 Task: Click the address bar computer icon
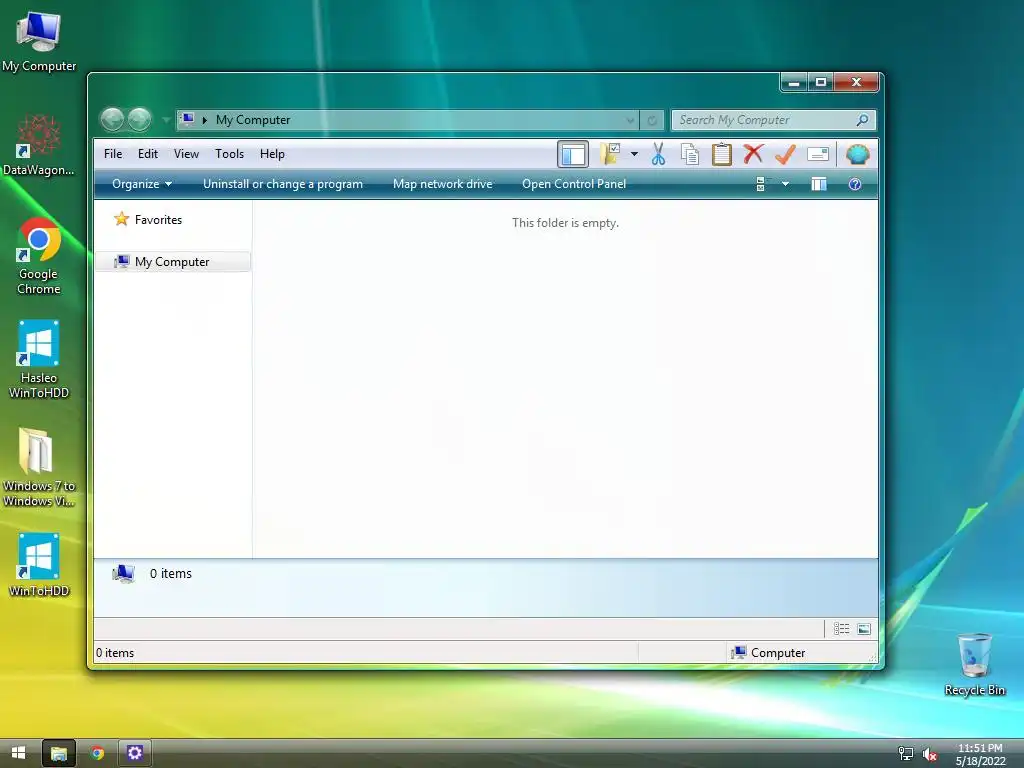pyautogui.click(x=188, y=120)
